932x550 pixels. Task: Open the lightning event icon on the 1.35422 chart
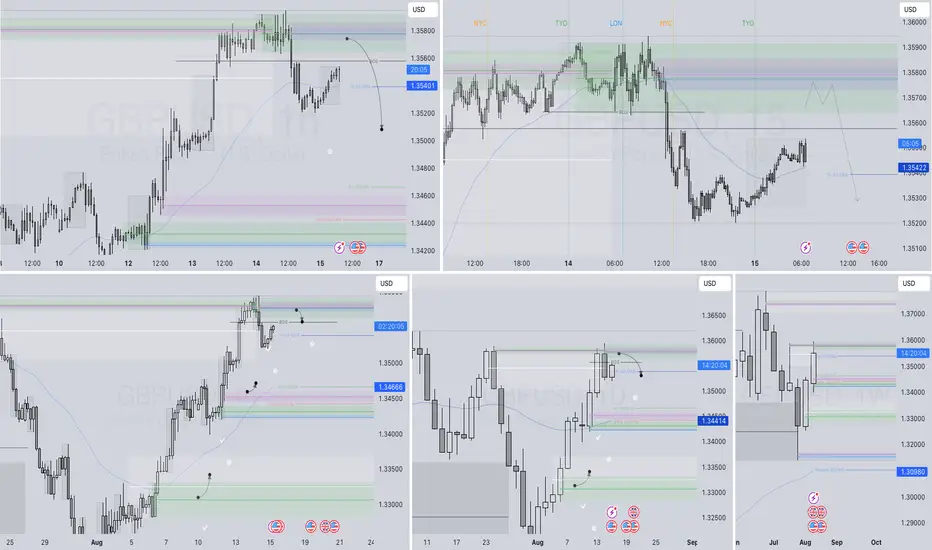tap(805, 247)
